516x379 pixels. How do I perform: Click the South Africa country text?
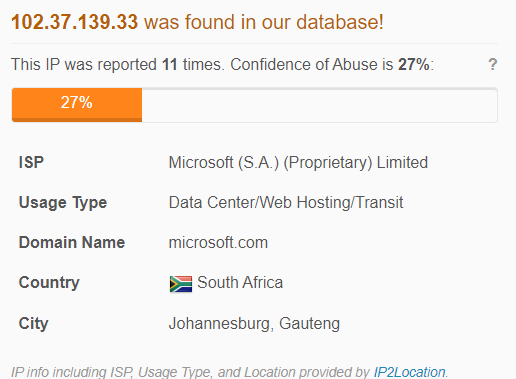240,282
